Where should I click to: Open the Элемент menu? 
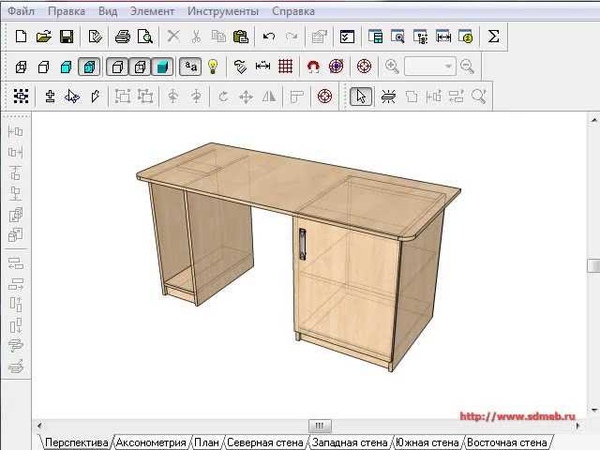point(152,11)
